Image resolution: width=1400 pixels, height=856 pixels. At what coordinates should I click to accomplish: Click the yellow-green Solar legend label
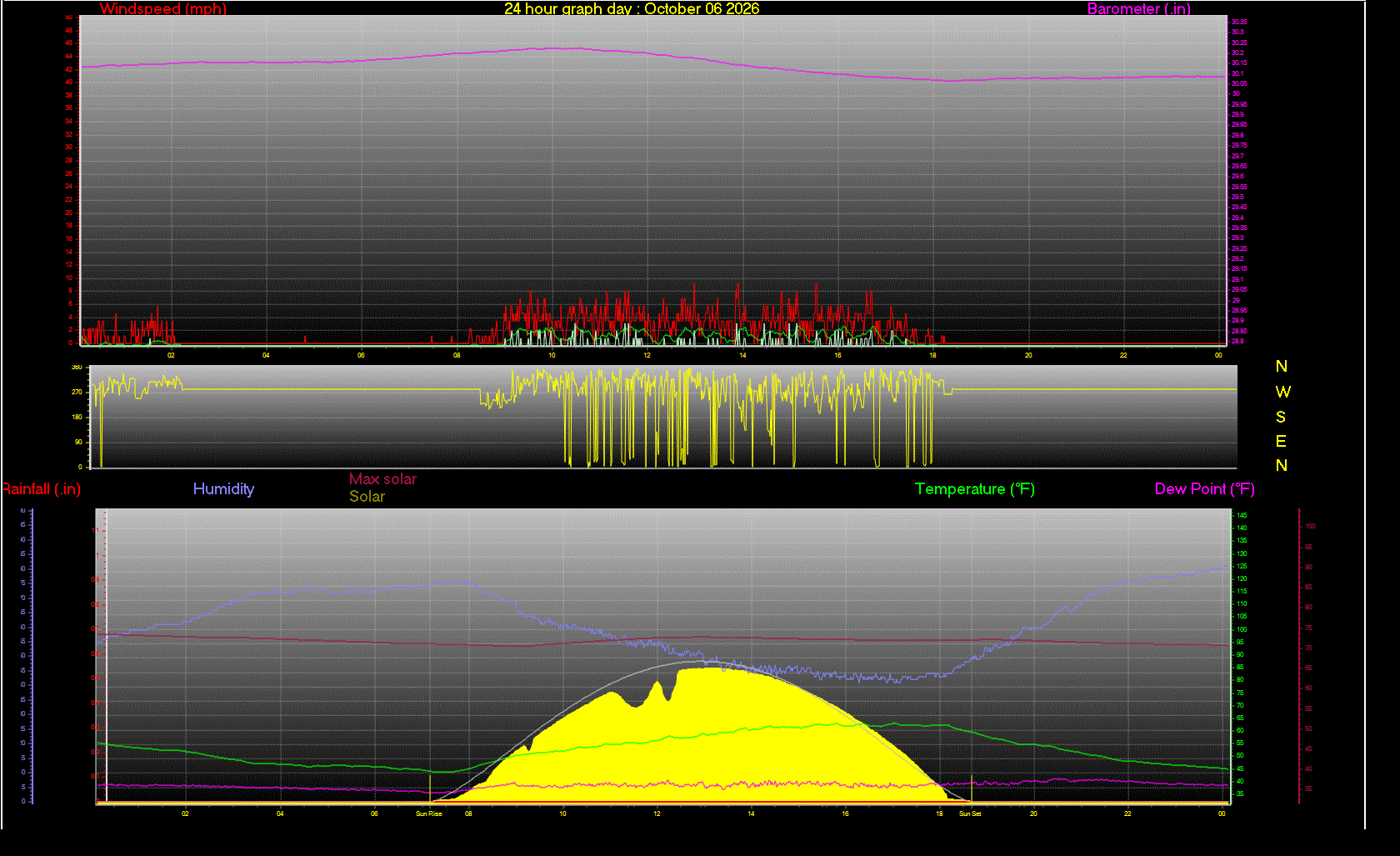[x=367, y=497]
